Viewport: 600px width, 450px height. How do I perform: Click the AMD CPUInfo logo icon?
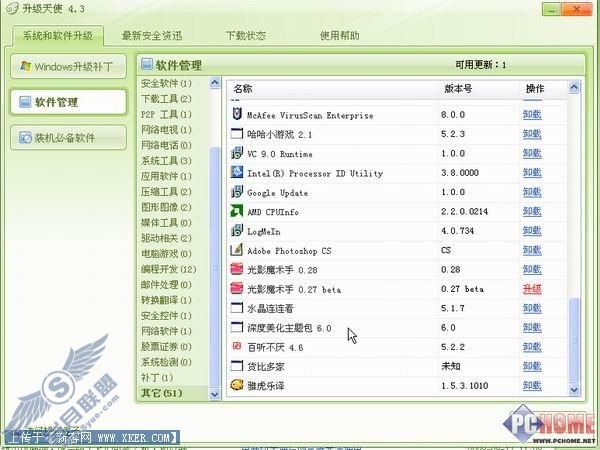click(237, 211)
